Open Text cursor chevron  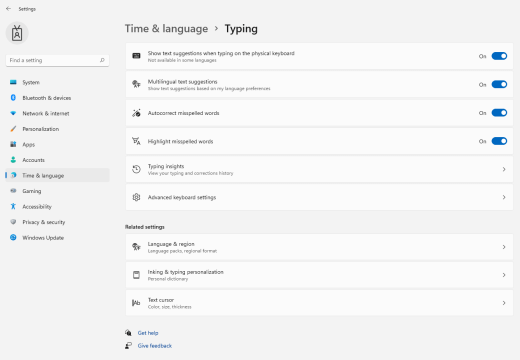(x=504, y=303)
